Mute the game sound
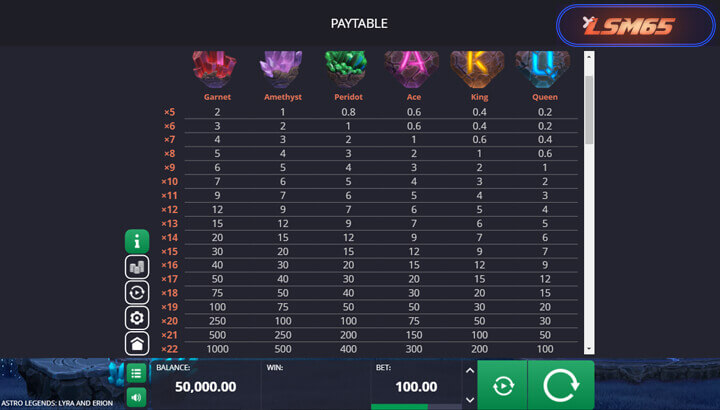Screen dimensions: 720x410 [137, 397]
